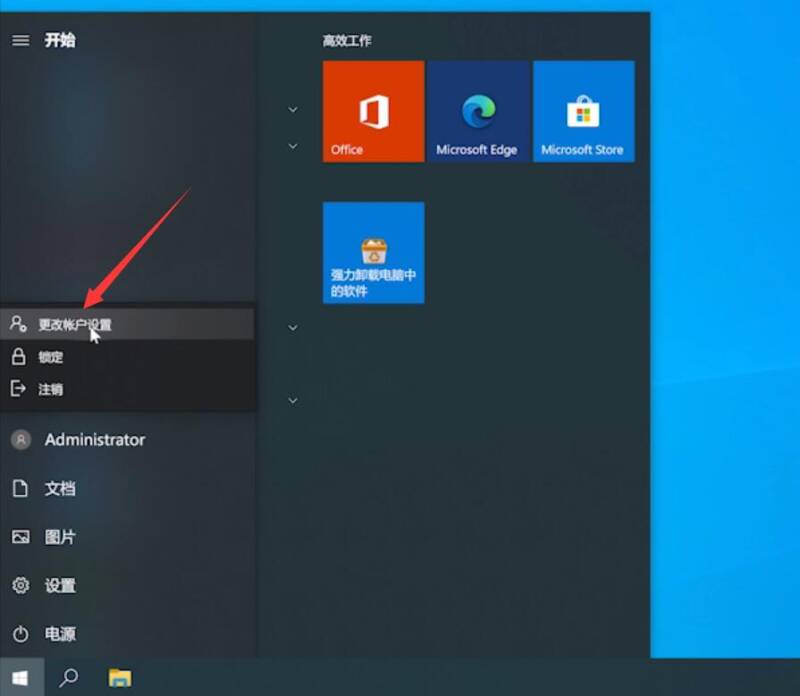Open the Microsoft Store tile
Viewport: 800px width, 696px height.
584,111
